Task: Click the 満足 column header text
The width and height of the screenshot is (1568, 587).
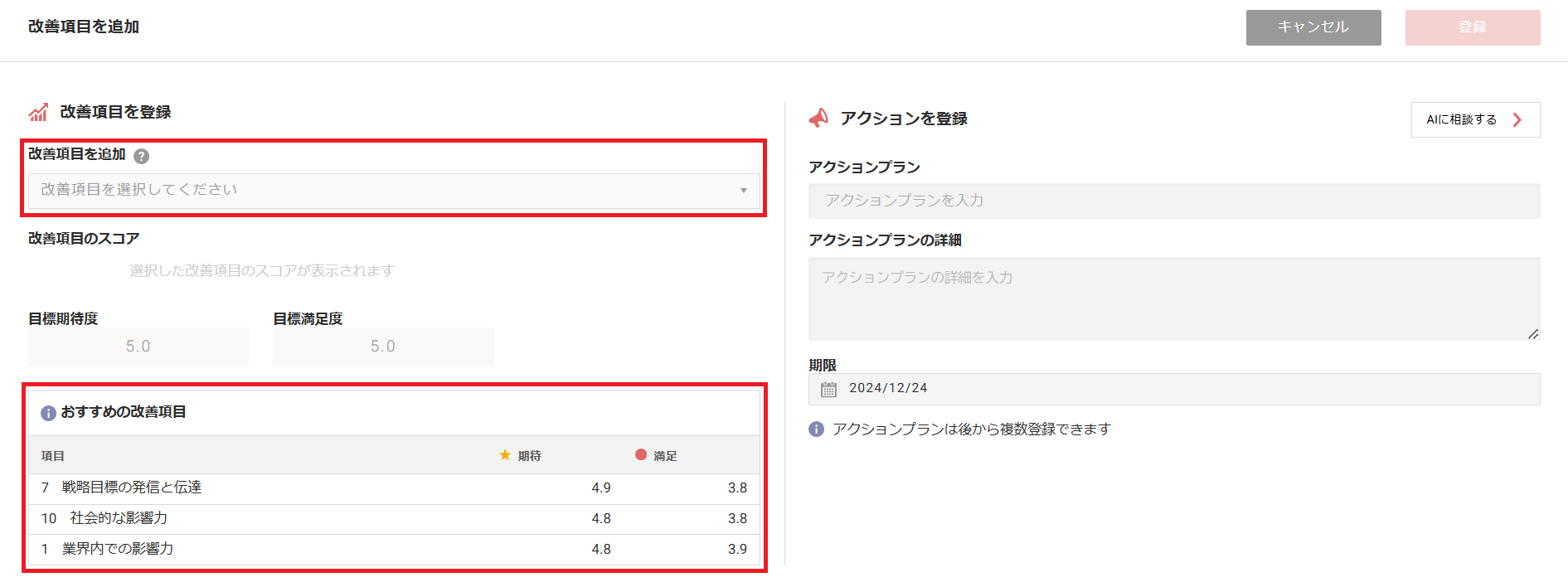Action: 665,456
